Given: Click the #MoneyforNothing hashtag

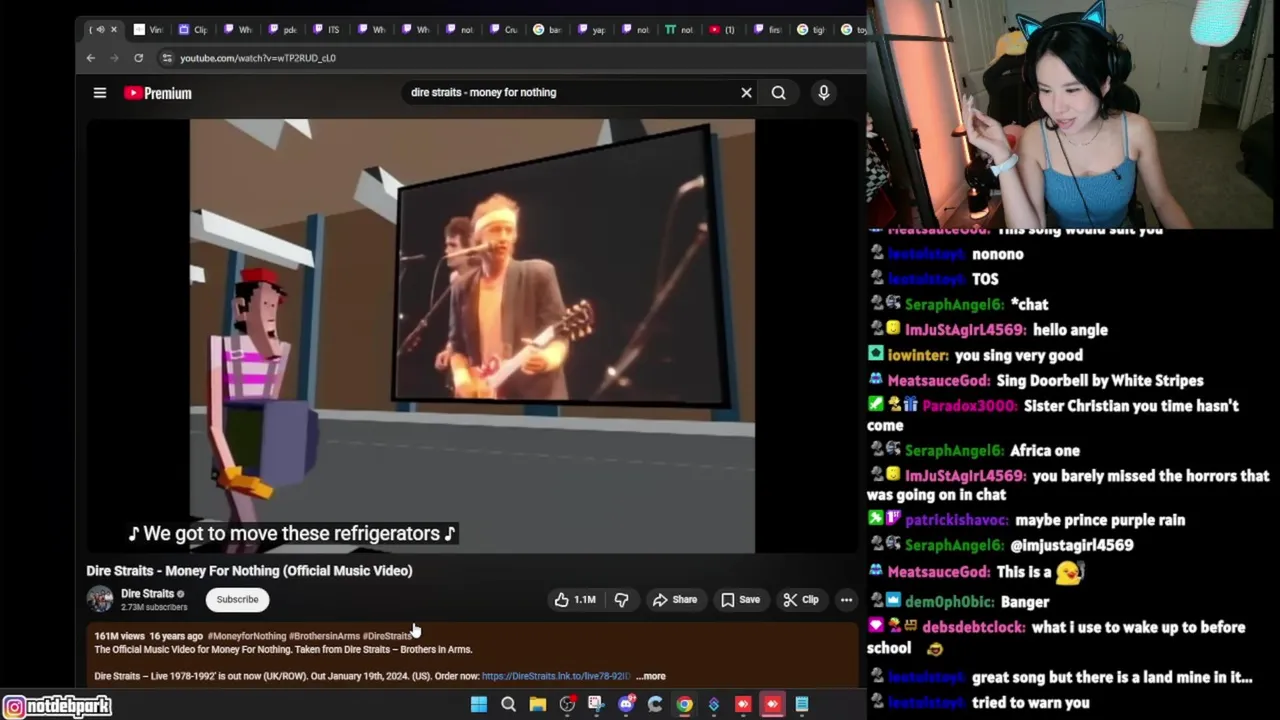Looking at the screenshot, I should [247, 636].
